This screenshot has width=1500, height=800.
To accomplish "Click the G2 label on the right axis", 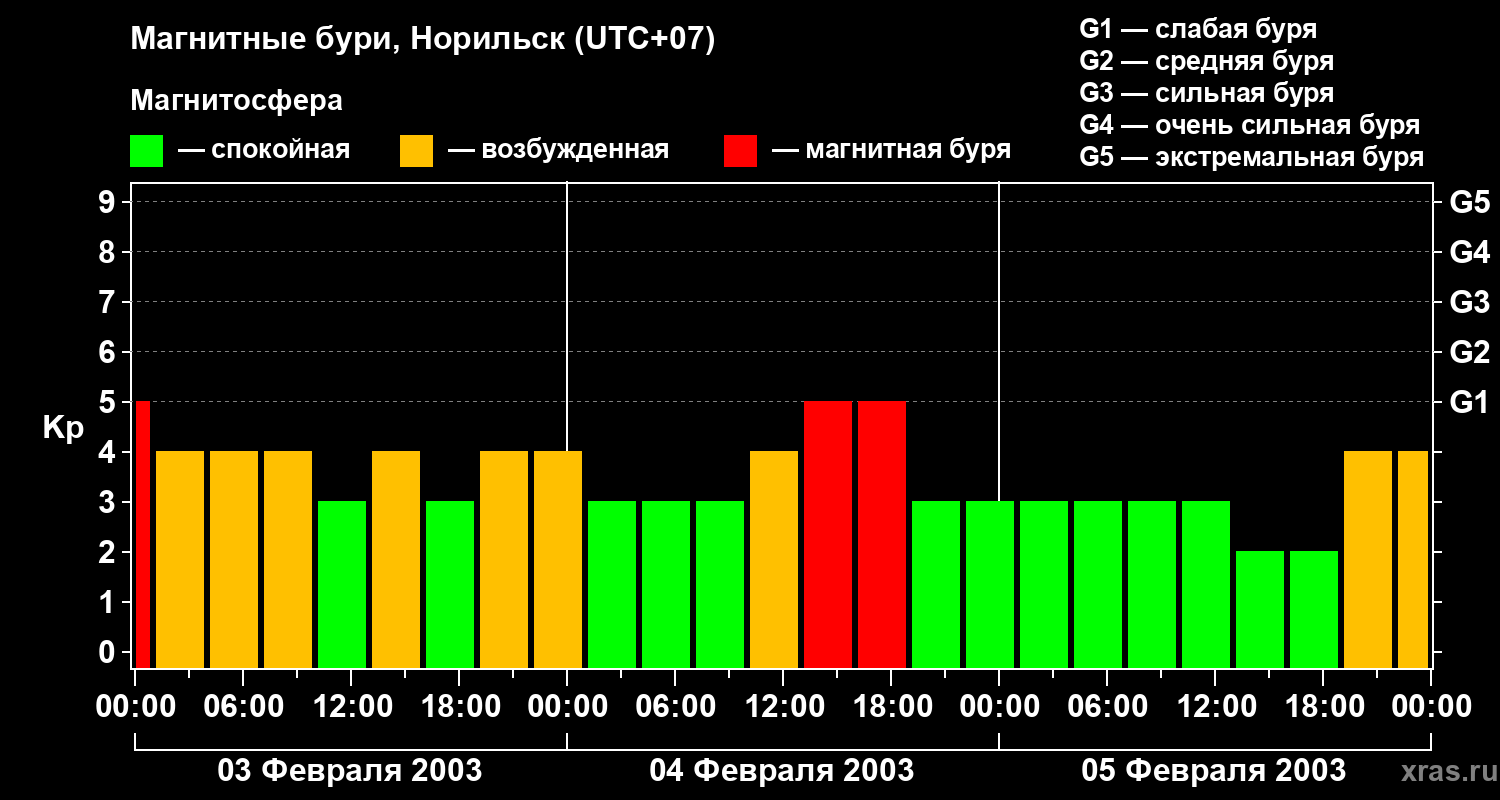I will click(x=1469, y=352).
